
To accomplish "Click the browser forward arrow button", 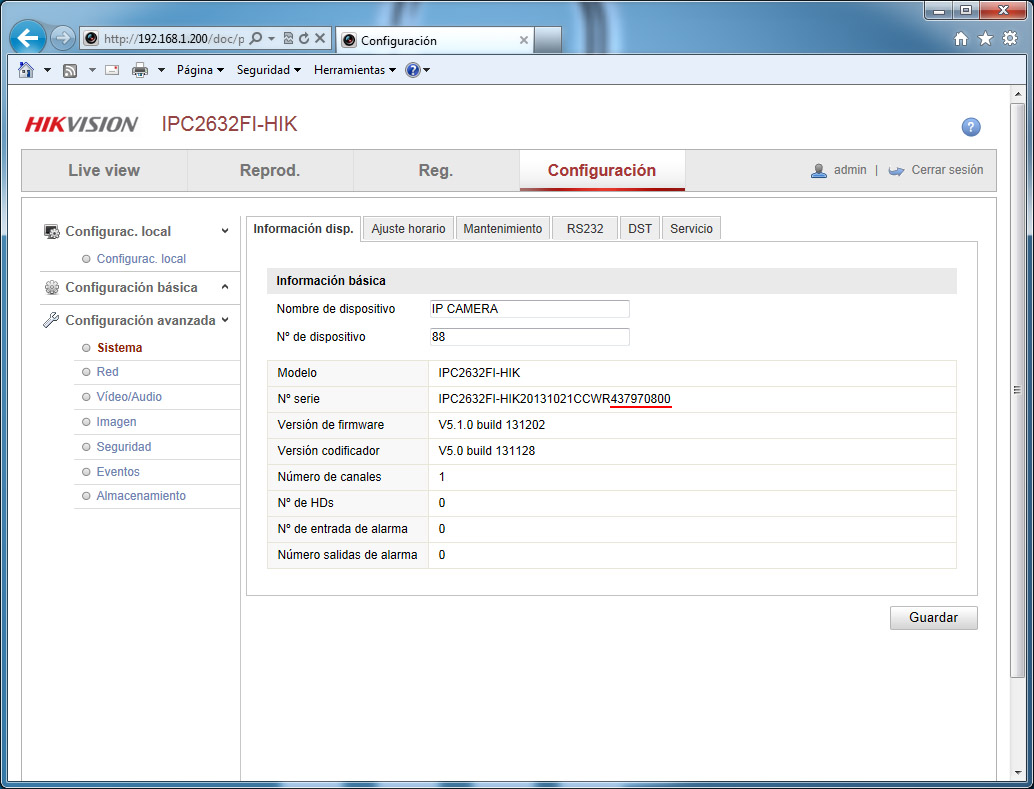I will 63,38.
